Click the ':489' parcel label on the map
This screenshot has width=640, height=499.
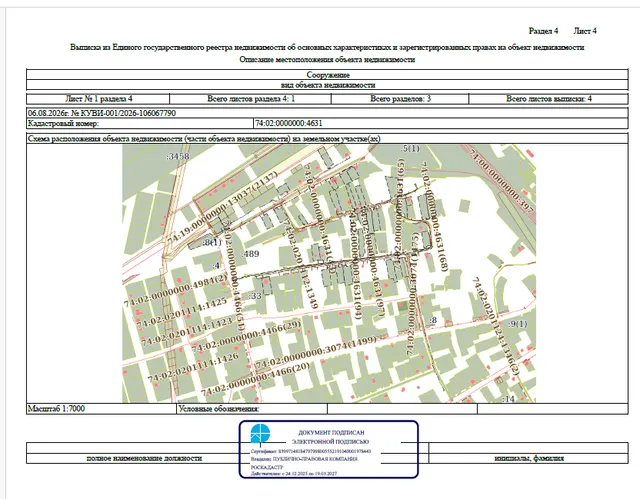(250, 254)
